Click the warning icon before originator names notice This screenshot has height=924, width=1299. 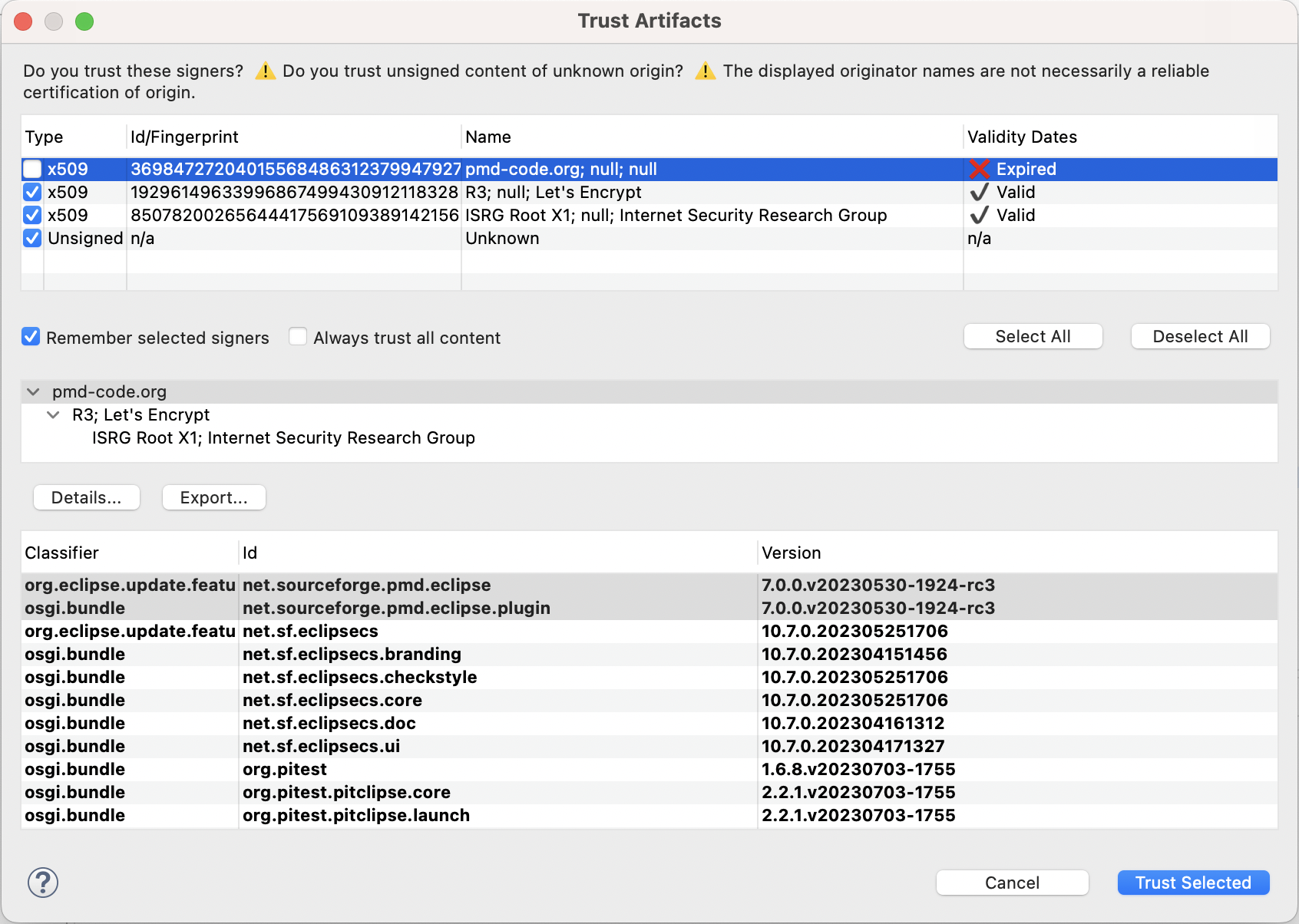pyautogui.click(x=705, y=71)
